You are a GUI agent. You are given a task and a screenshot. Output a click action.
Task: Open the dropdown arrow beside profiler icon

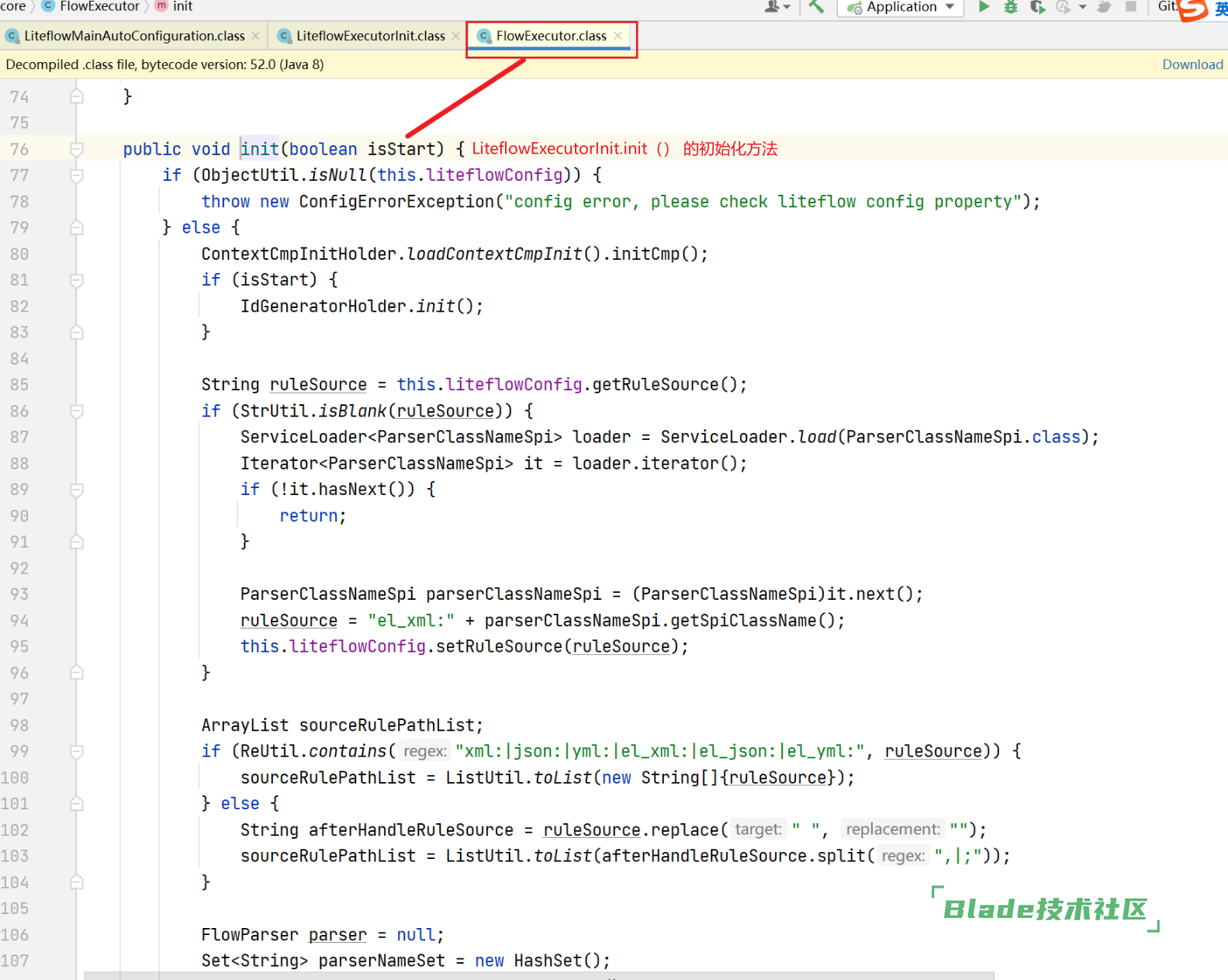(1083, 6)
